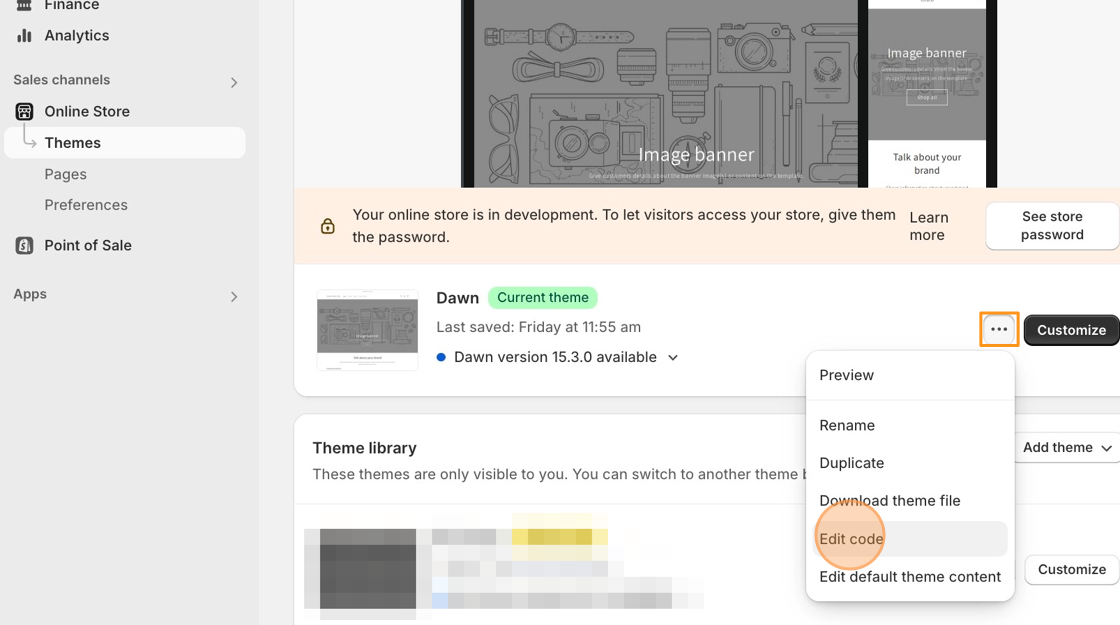Expand the Apps section chevron
Viewport: 1120px width, 625px height.
234,296
